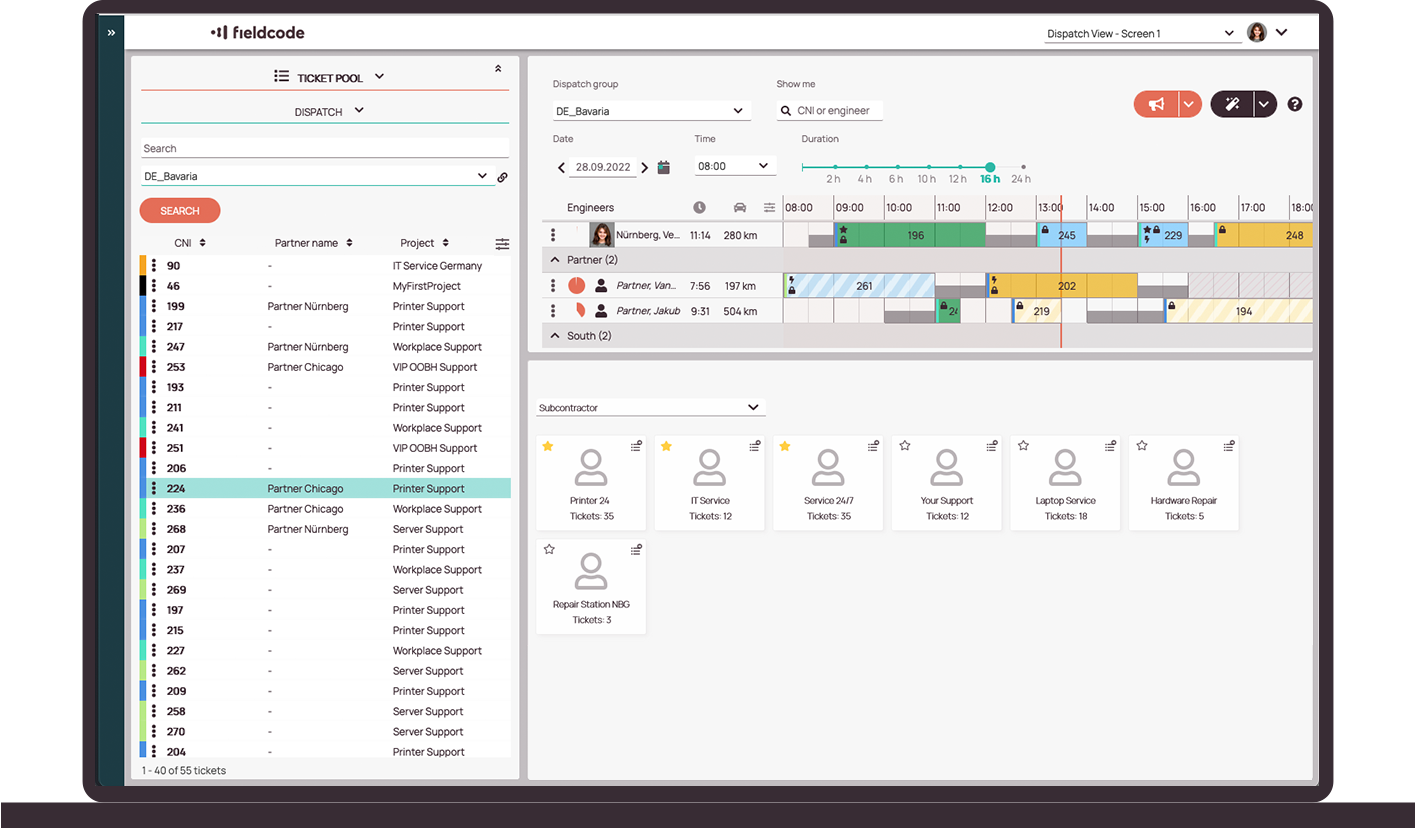Open the help question mark icon
1416x828 pixels.
pyautogui.click(x=1295, y=104)
